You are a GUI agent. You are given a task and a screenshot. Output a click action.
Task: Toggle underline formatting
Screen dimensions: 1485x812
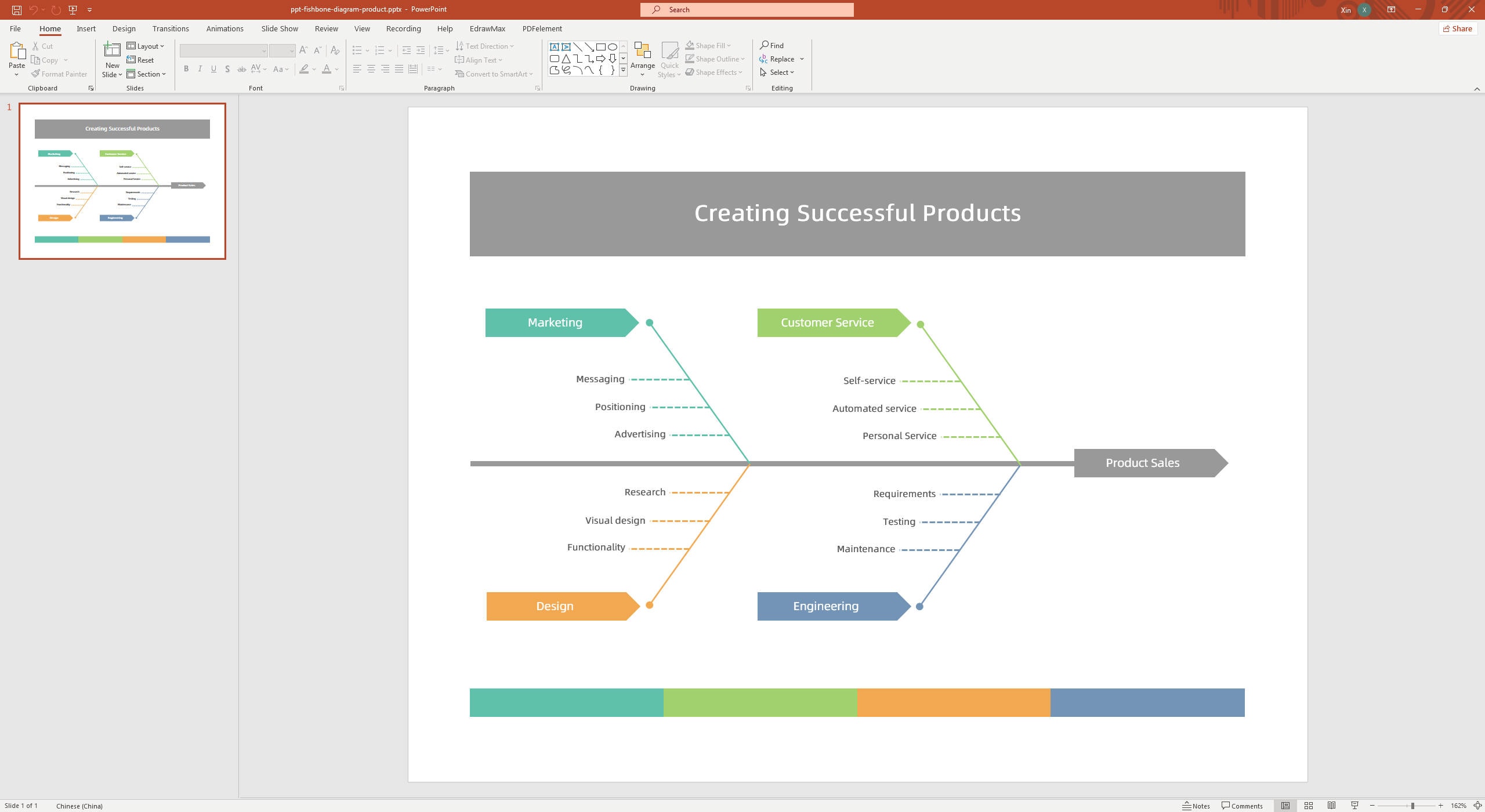tap(213, 68)
